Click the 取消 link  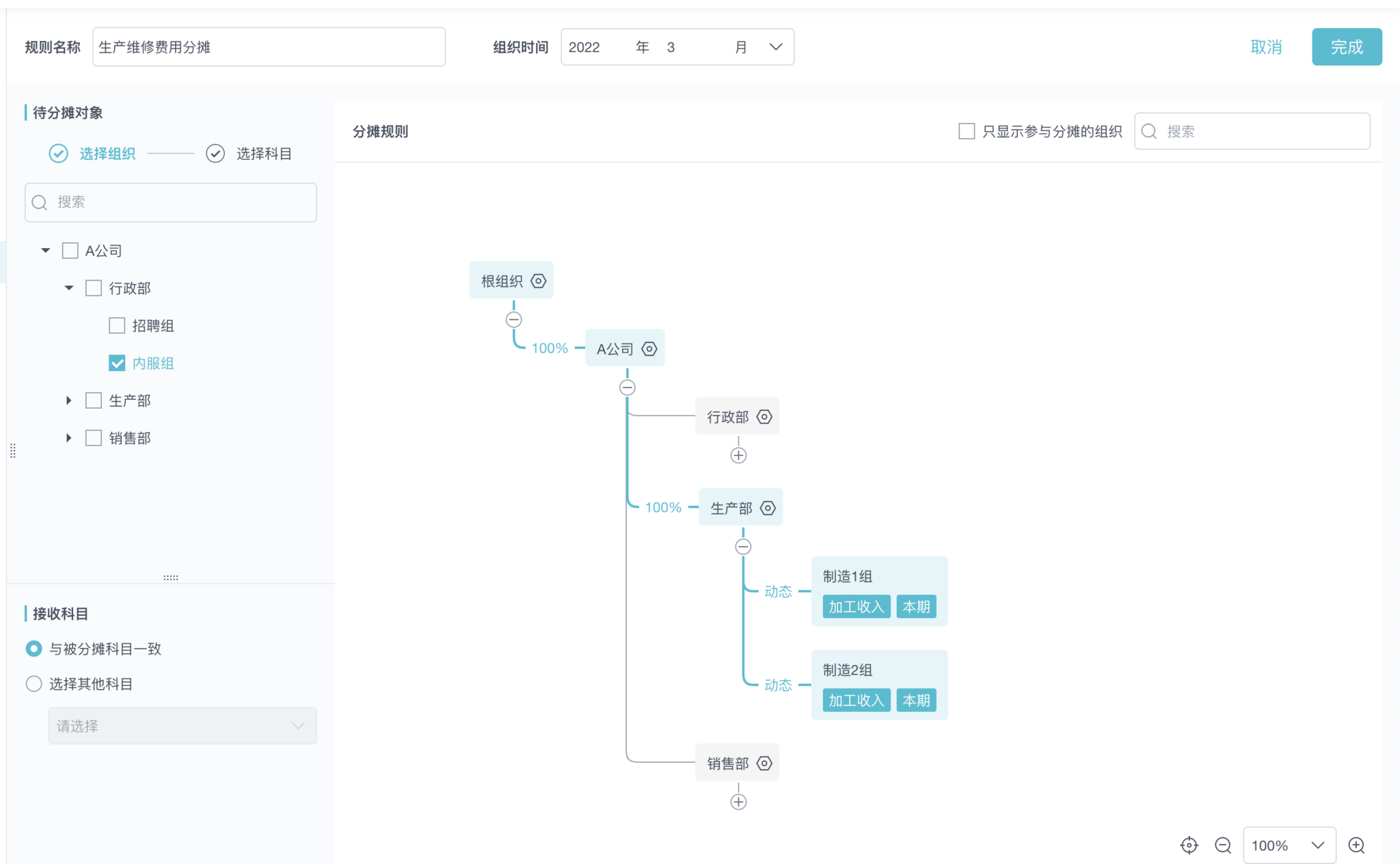(1265, 47)
